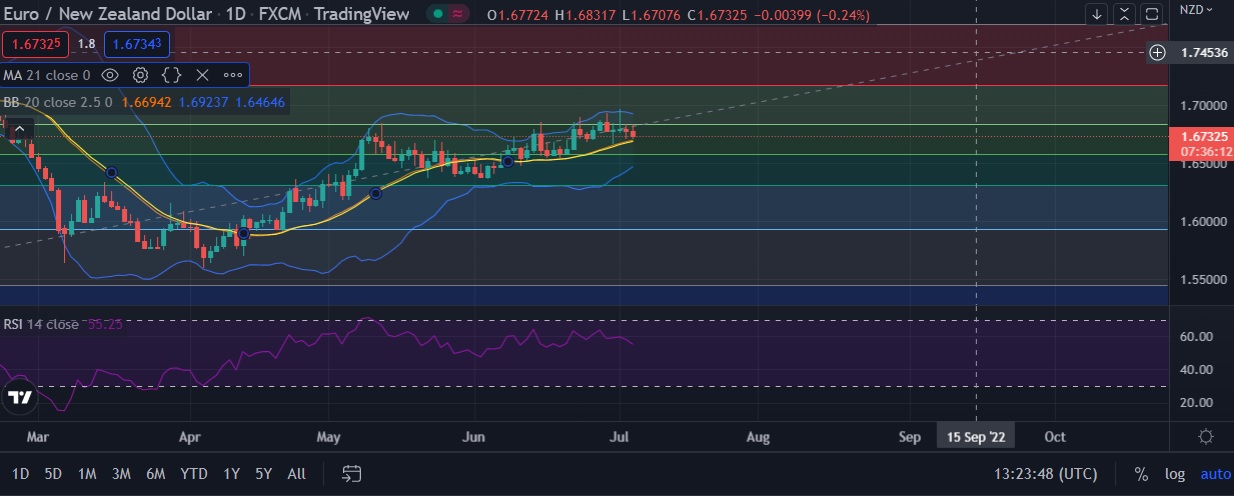Viewport: 1234px width, 496px height.
Task: Collapse pane with the inward chevrons icon
Action: (x=1125, y=14)
